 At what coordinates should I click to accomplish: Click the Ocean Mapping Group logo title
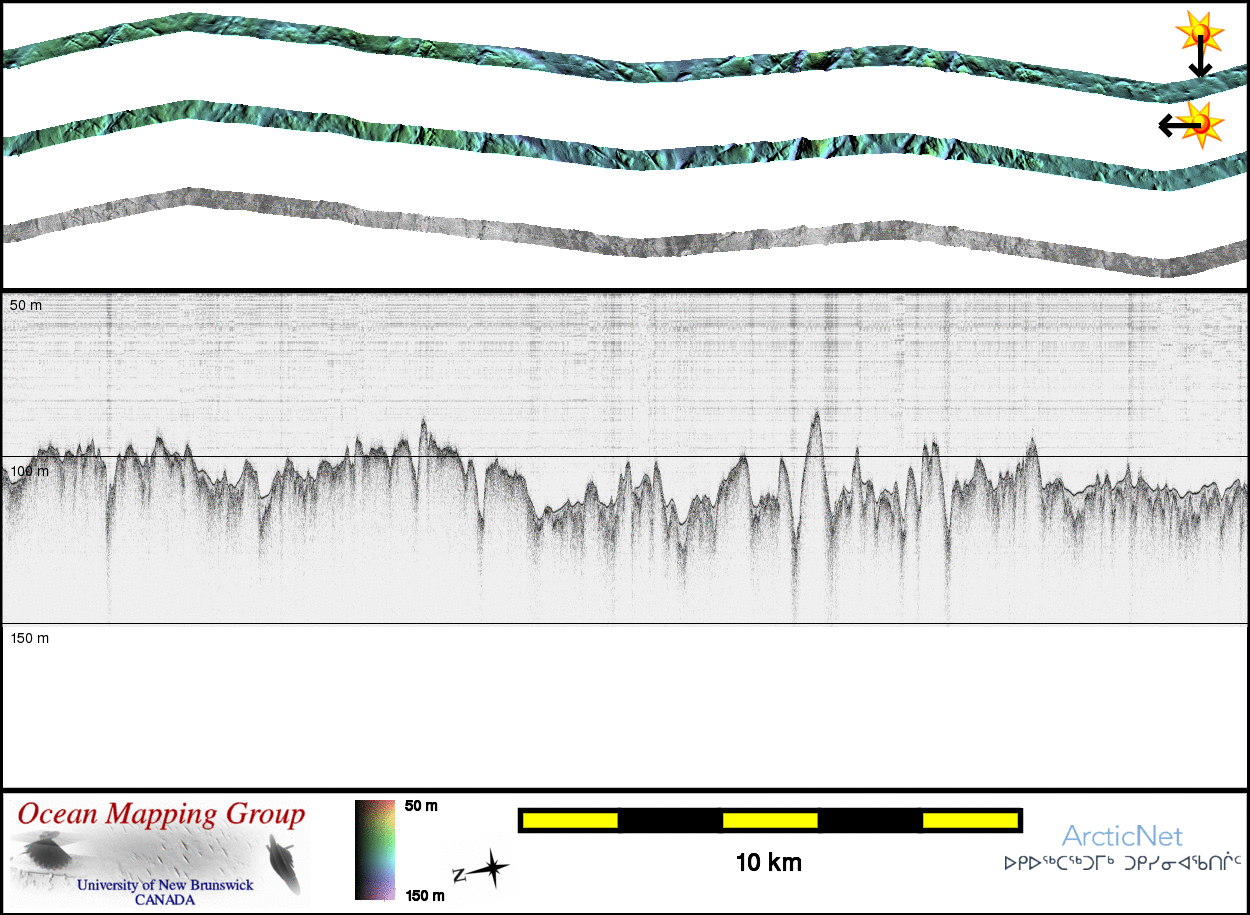coord(161,815)
